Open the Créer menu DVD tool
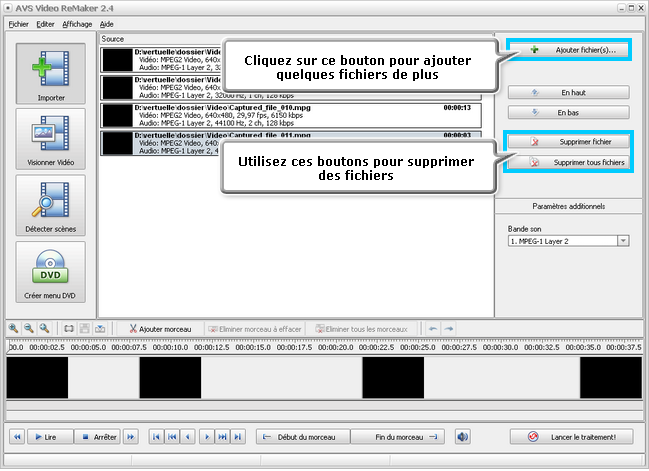Screen dimensions: 649x471 pyautogui.click(x=50, y=272)
